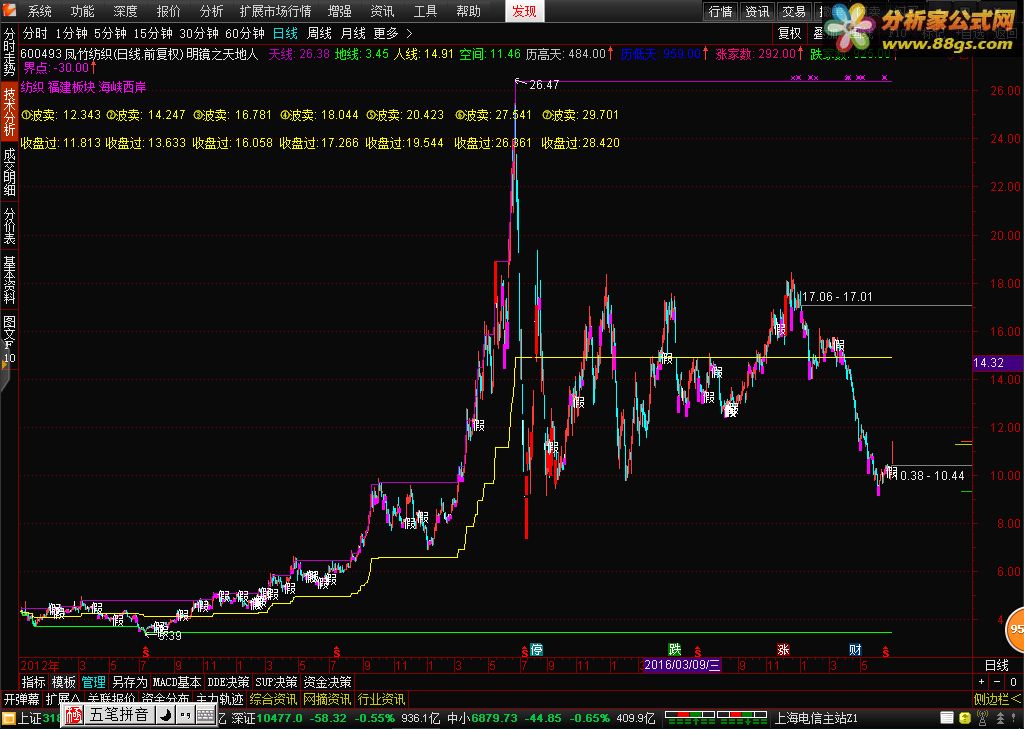This screenshot has height=729, width=1024.
Task: Open the 行业资讯 tab
Action: tap(381, 699)
